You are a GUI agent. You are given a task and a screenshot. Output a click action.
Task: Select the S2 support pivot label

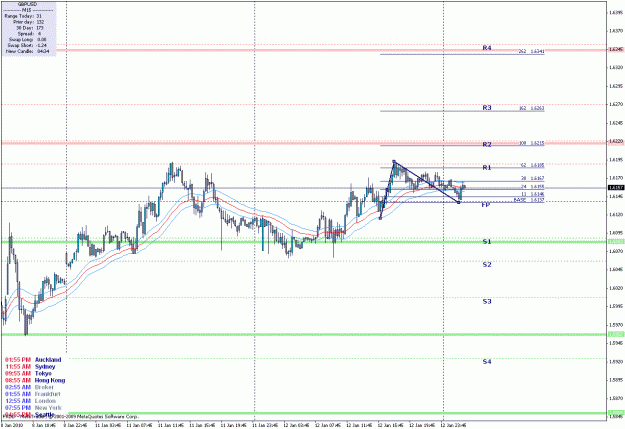(487, 264)
